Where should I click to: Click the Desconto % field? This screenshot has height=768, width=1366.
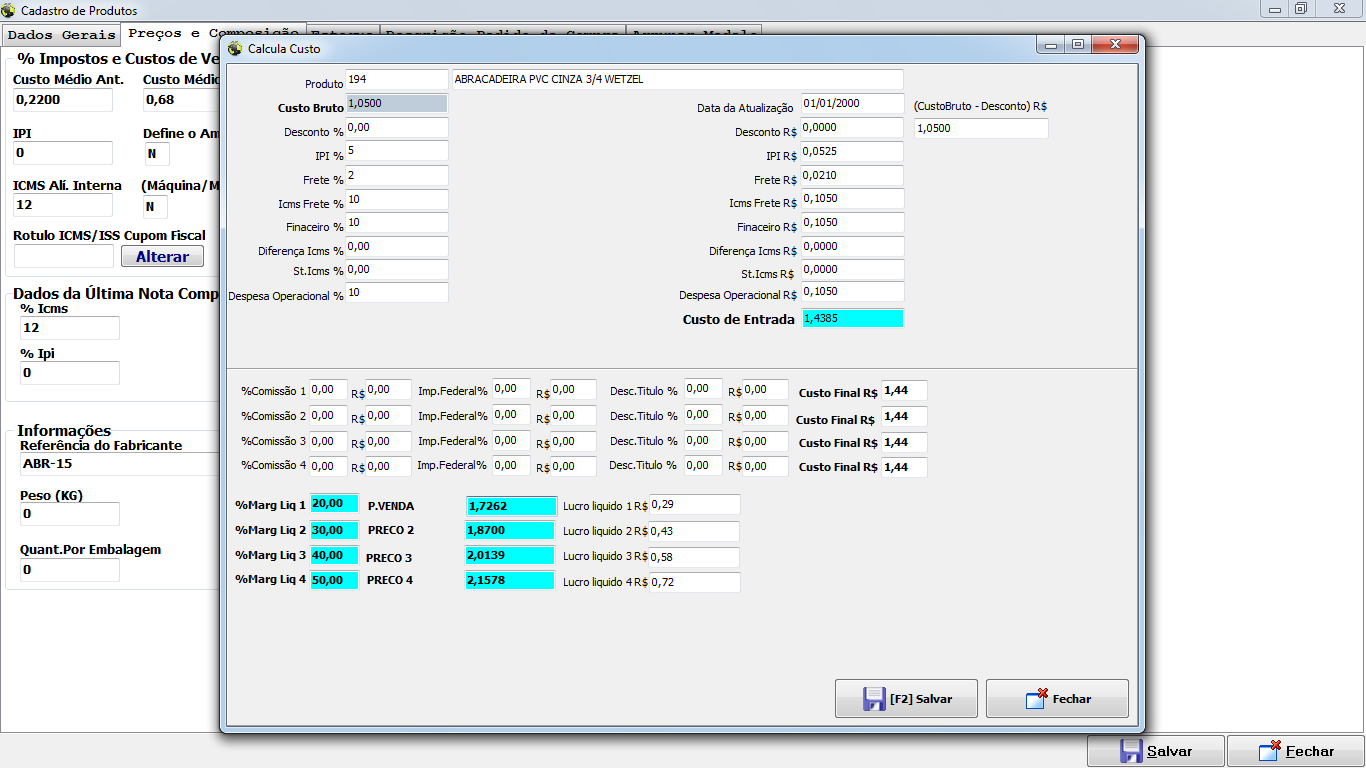[x=397, y=128]
